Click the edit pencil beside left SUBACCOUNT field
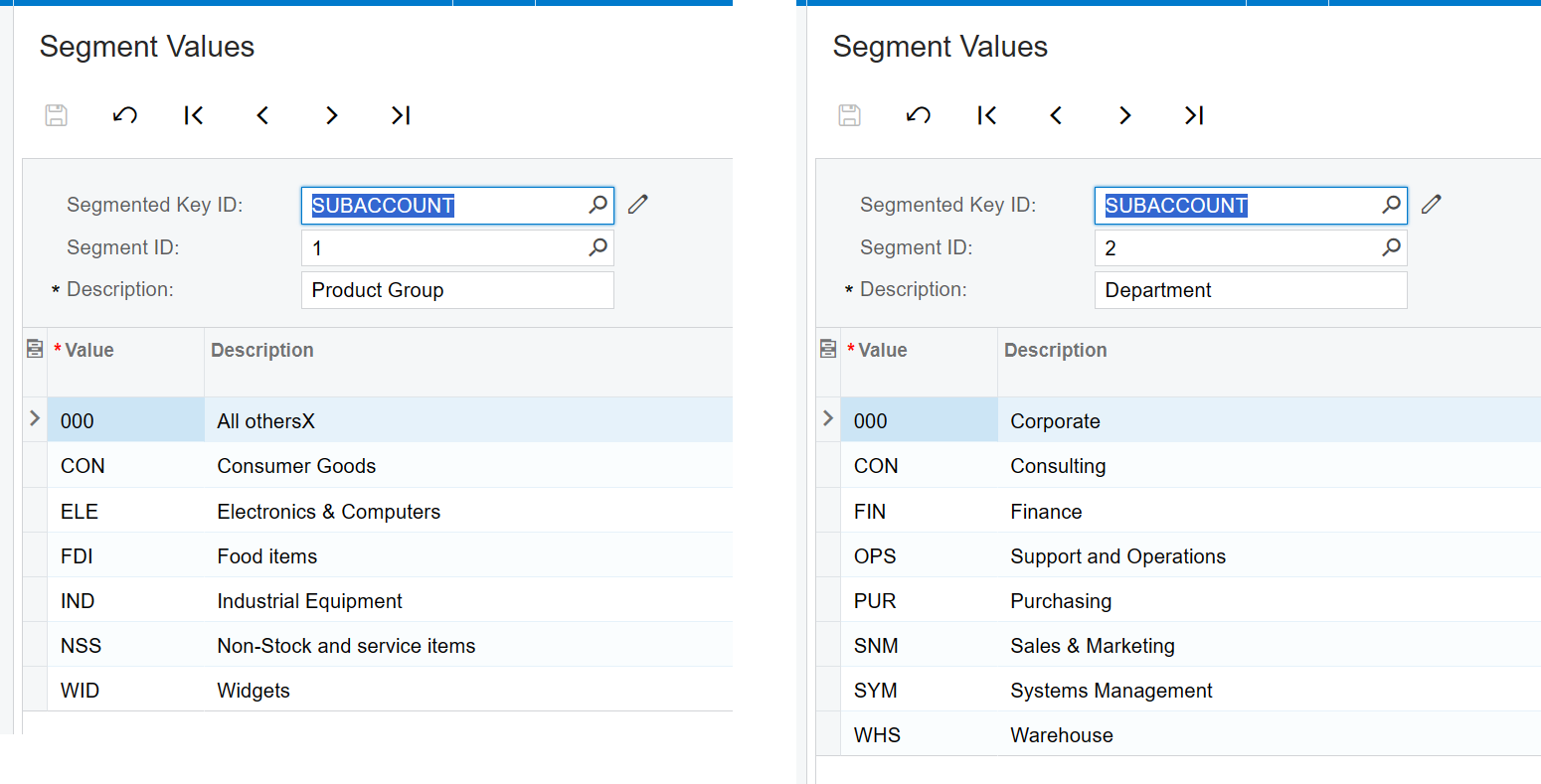1541x784 pixels. (638, 205)
